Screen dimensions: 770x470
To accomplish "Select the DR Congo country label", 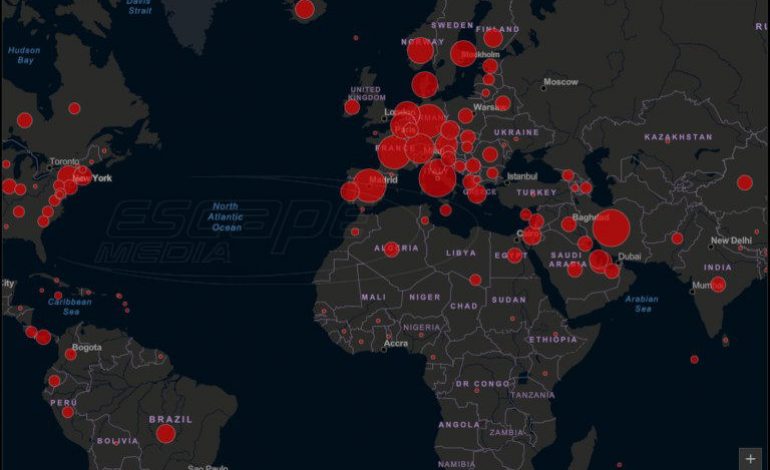I will pos(483,384).
